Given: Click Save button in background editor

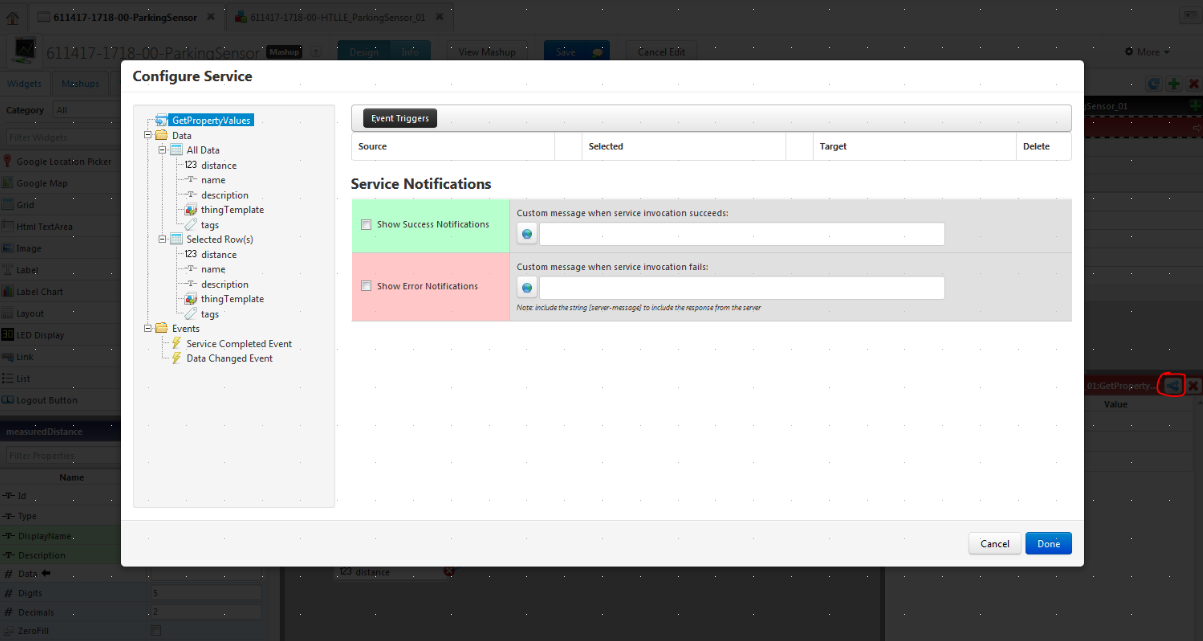Looking at the screenshot, I should point(577,52).
